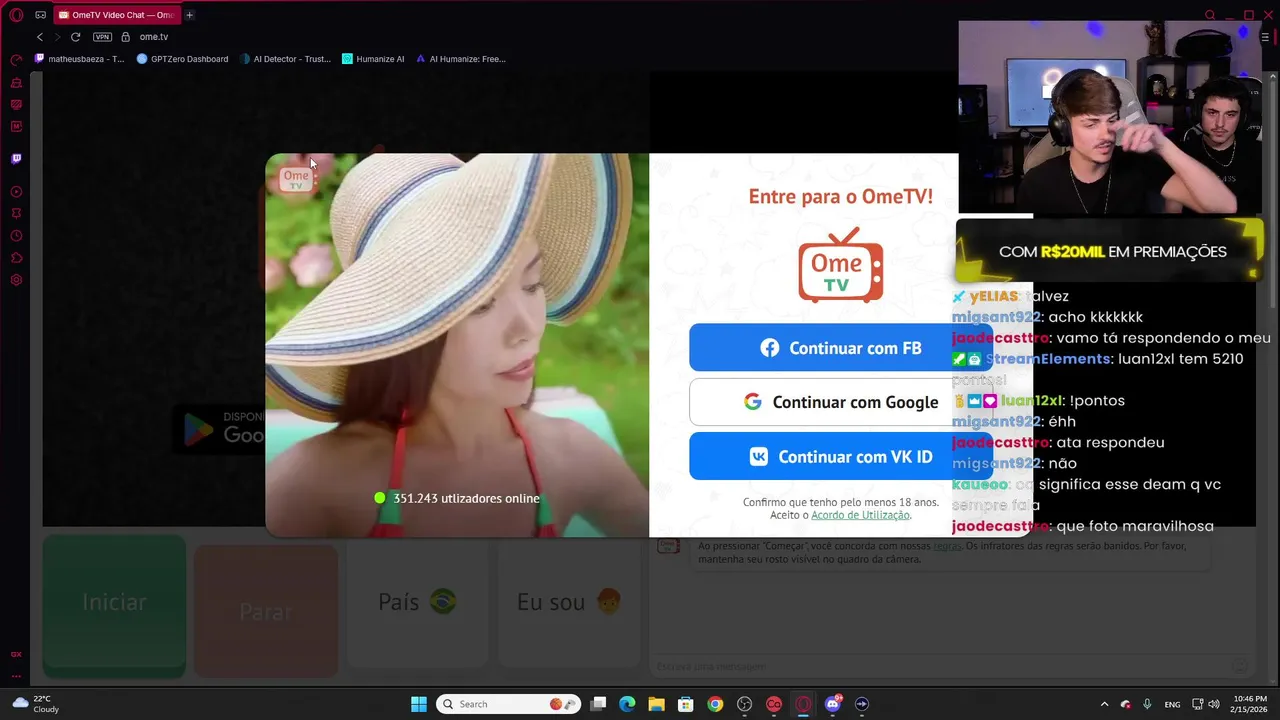Screen dimensions: 1280x720
Task: Switch to the OmeTV Video Chat tab
Action: pyautogui.click(x=115, y=15)
